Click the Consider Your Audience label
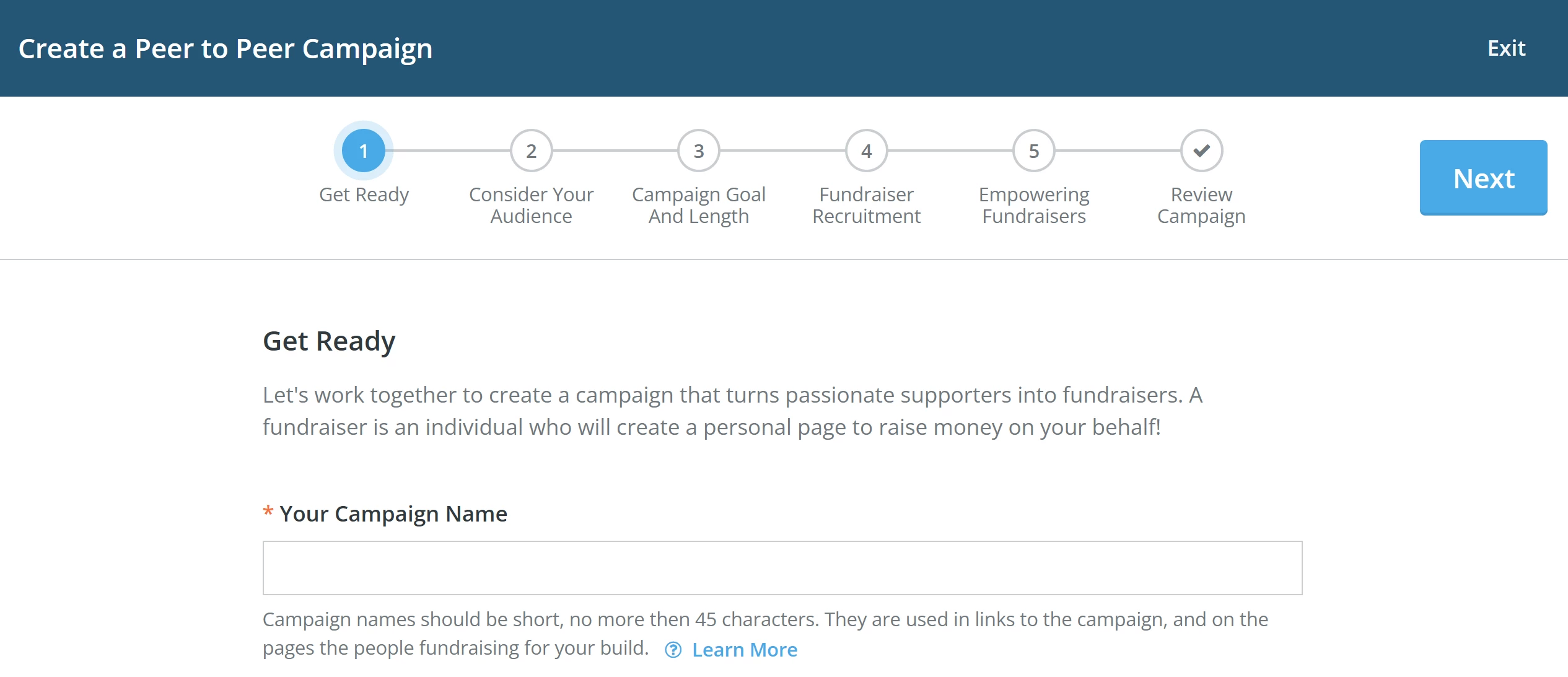Image resolution: width=1568 pixels, height=677 pixels. coord(532,204)
